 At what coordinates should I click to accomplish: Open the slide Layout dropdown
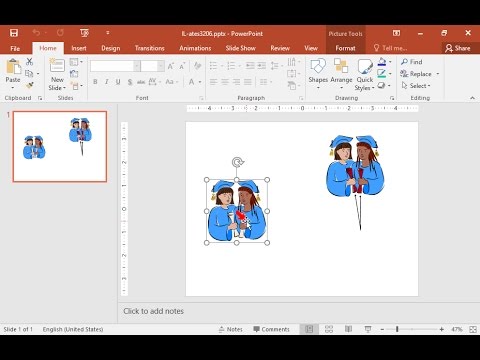[x=76, y=62]
